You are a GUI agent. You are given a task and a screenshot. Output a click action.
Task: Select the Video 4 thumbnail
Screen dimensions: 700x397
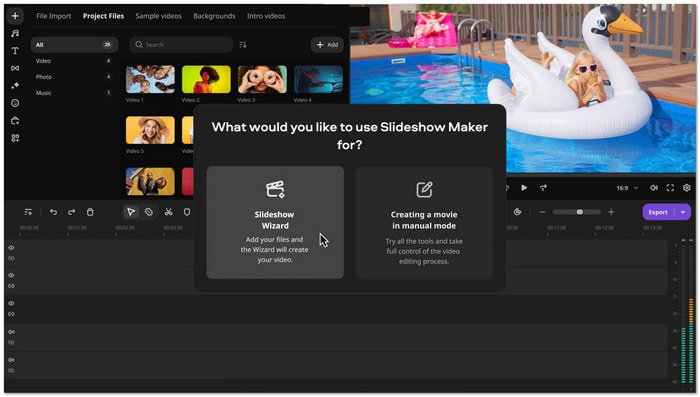click(318, 79)
